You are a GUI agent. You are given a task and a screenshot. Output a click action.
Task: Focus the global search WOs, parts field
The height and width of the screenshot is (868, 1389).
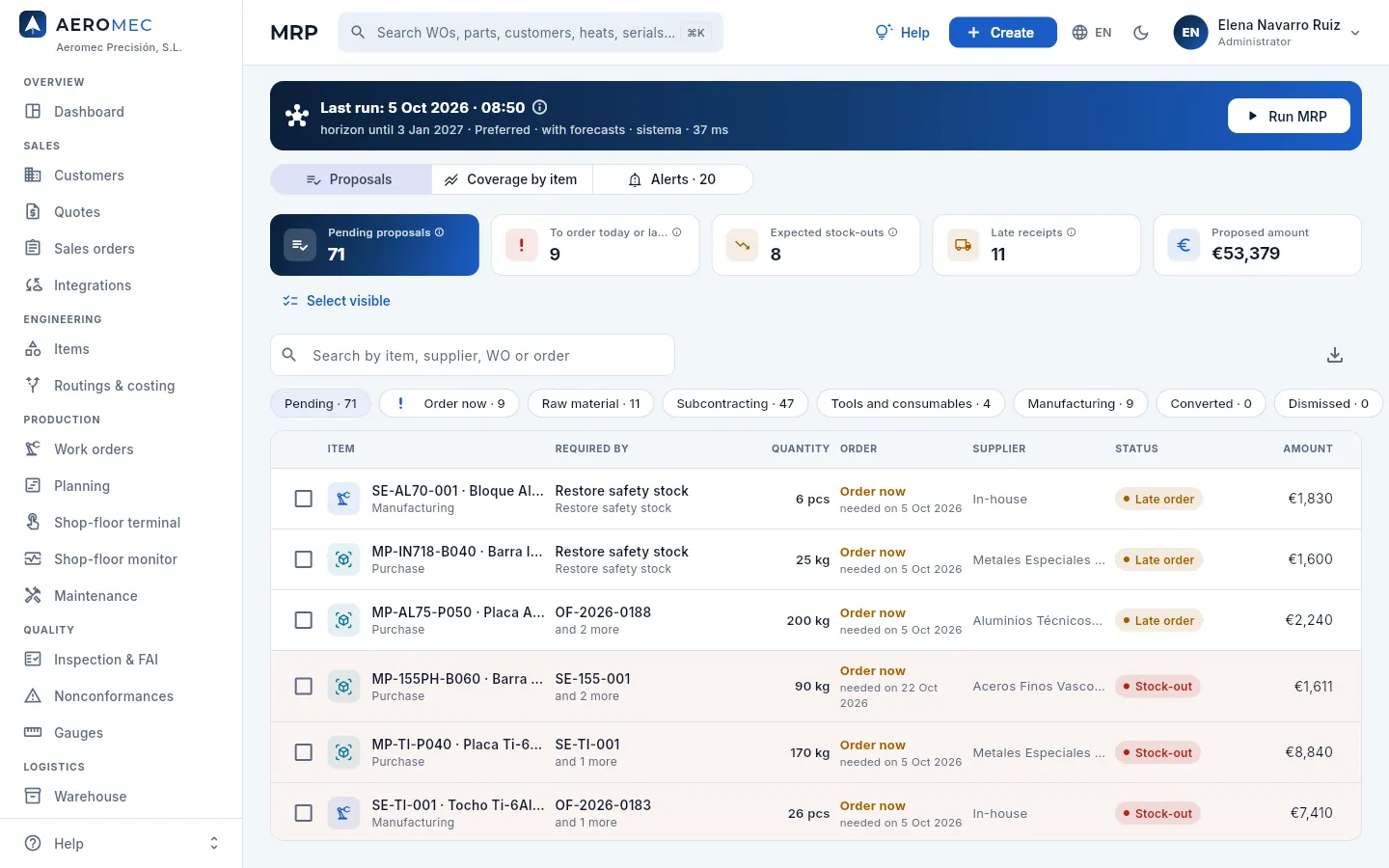[x=531, y=33]
